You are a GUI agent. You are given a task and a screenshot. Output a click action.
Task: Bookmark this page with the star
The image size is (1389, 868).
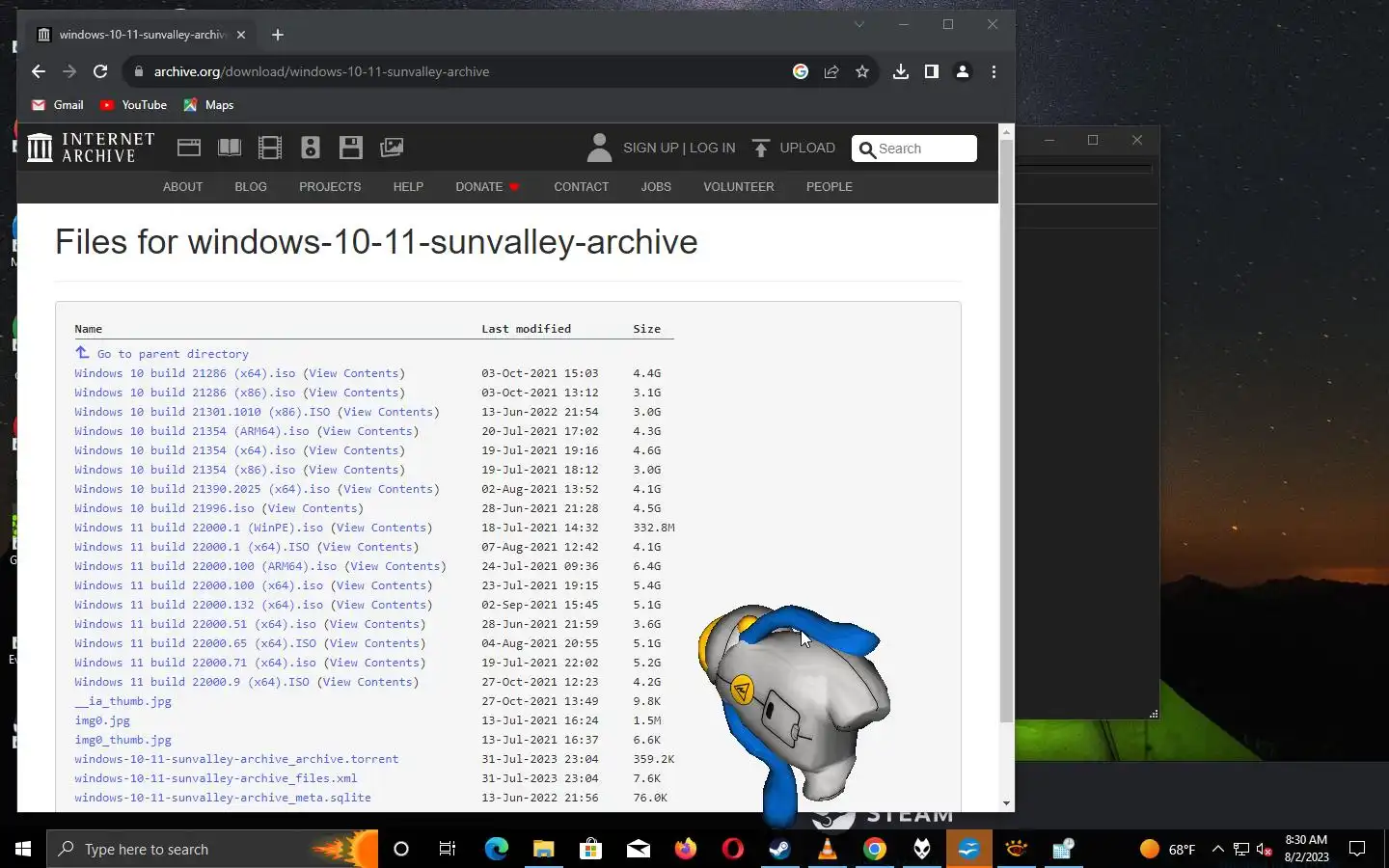point(862,71)
